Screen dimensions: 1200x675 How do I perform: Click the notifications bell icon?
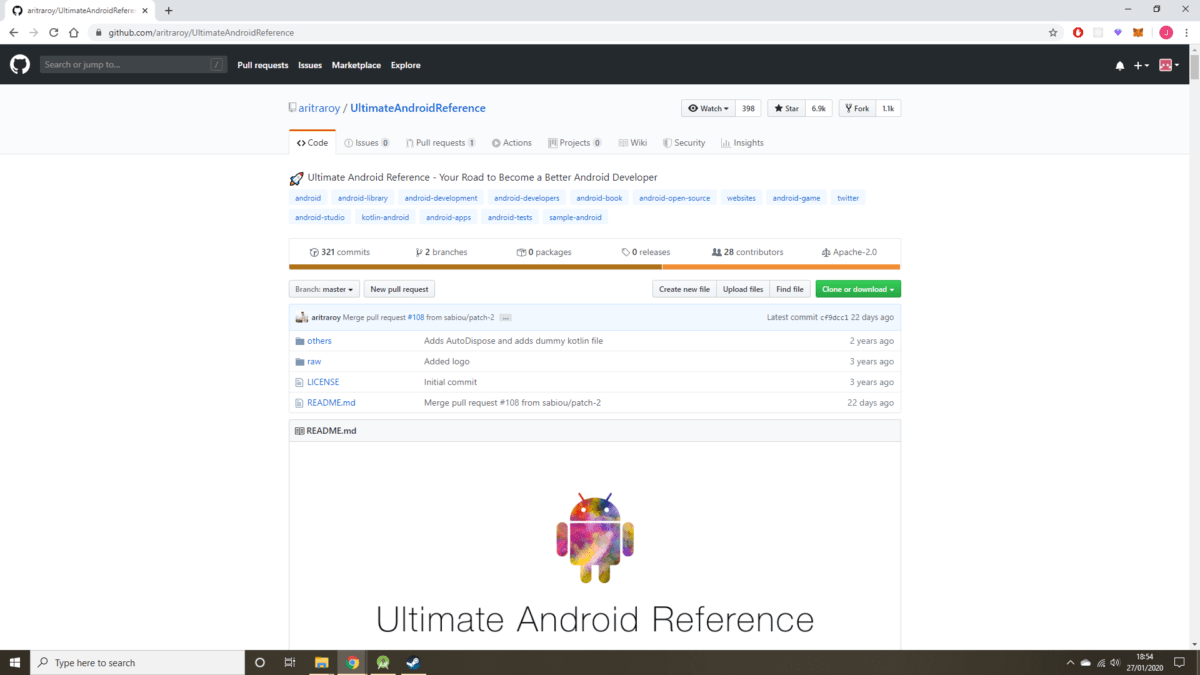1119,64
